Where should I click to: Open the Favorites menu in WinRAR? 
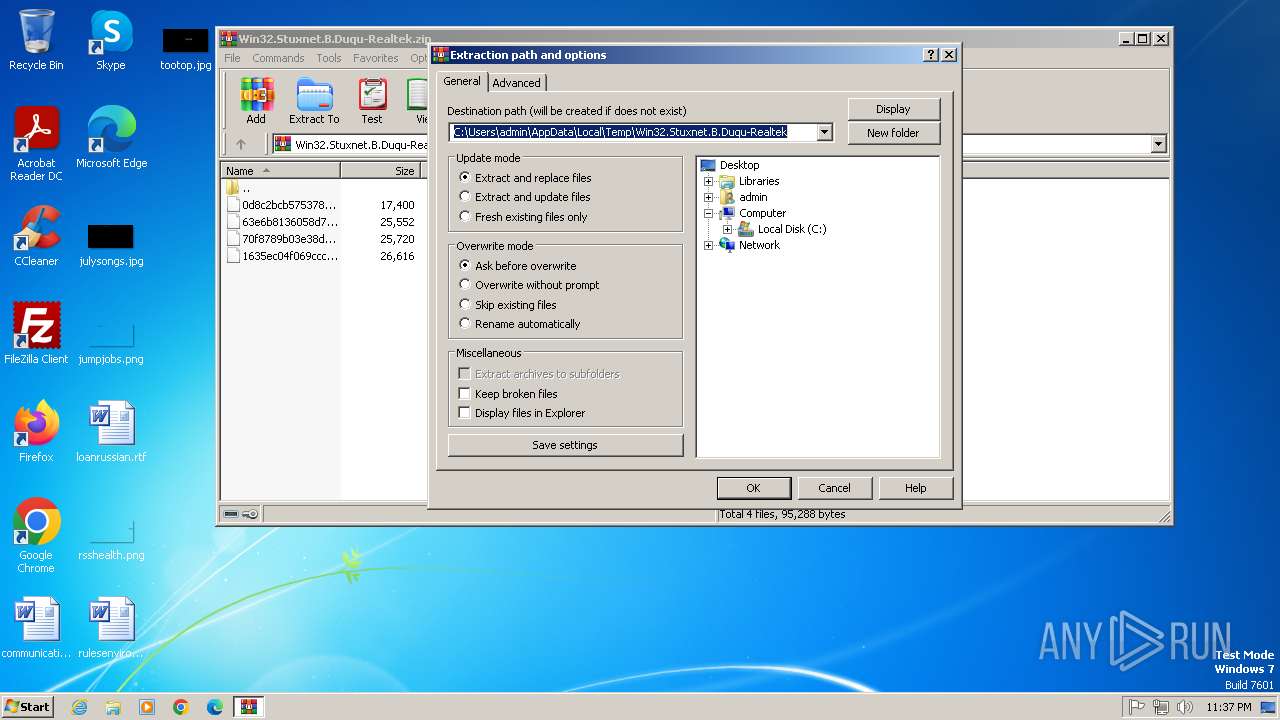376,58
